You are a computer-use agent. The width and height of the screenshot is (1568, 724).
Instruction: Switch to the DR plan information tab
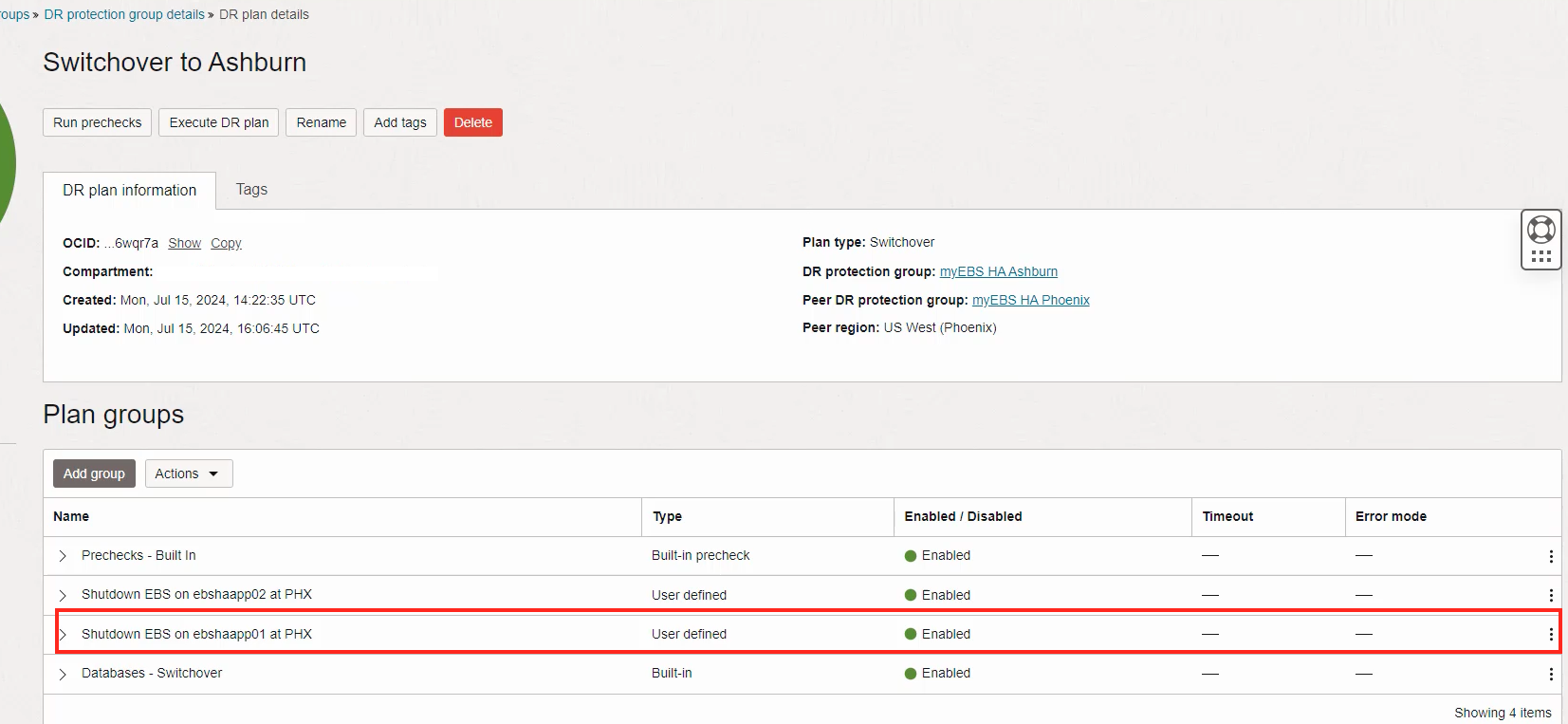[130, 190]
